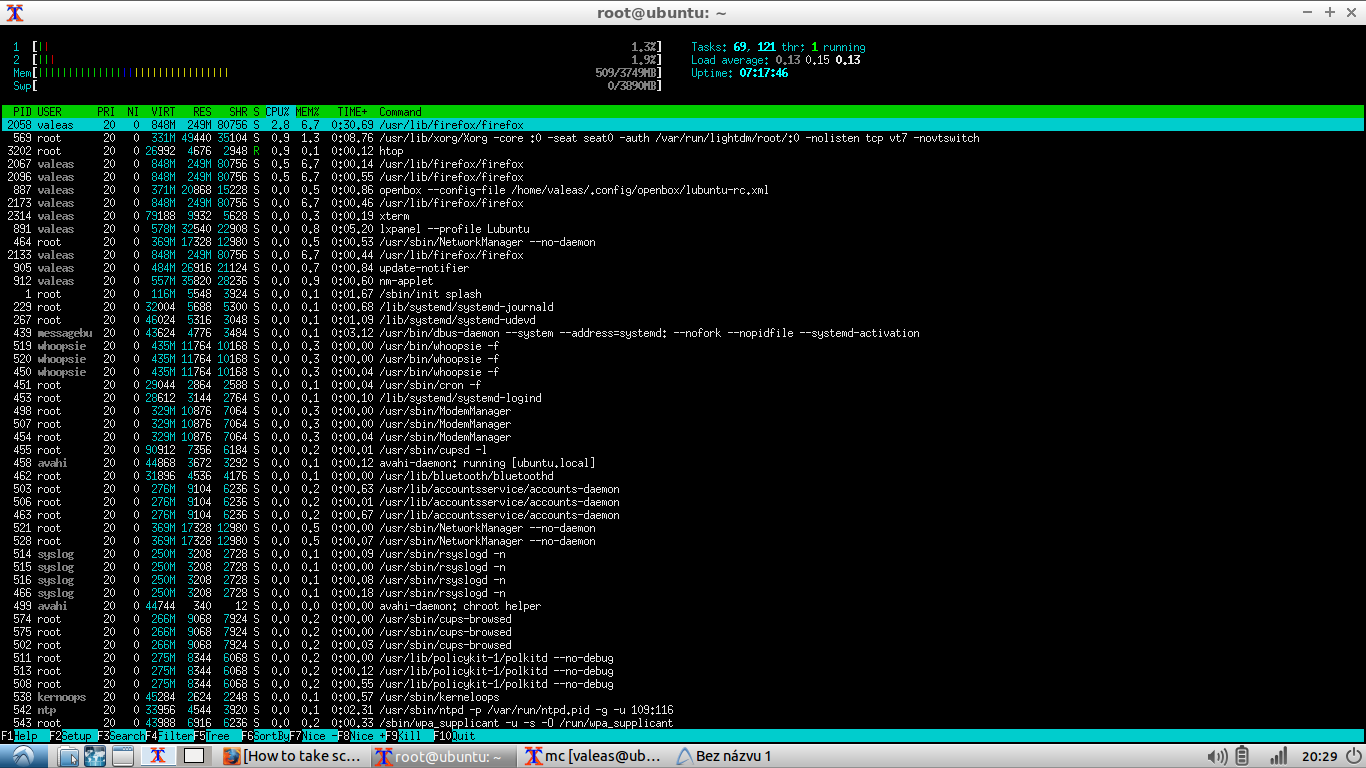Open the battery status tray icon
This screenshot has height=768, width=1366.
click(1242, 756)
